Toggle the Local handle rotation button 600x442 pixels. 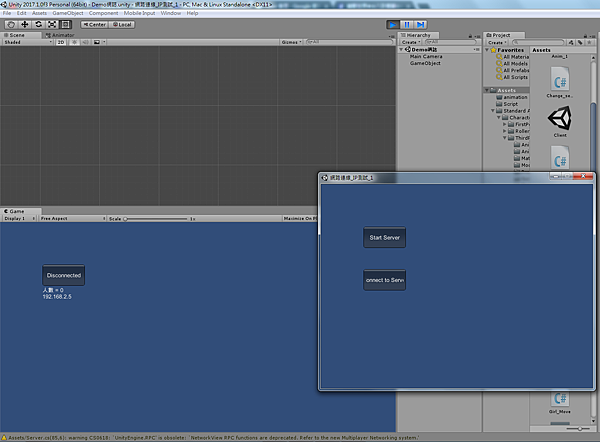[122, 24]
